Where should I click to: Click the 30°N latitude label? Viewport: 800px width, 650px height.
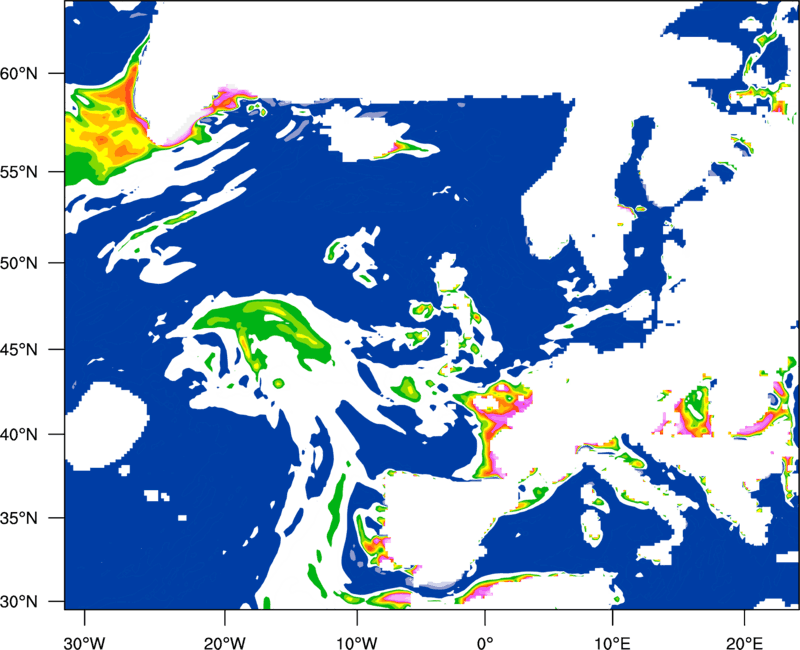point(19,602)
